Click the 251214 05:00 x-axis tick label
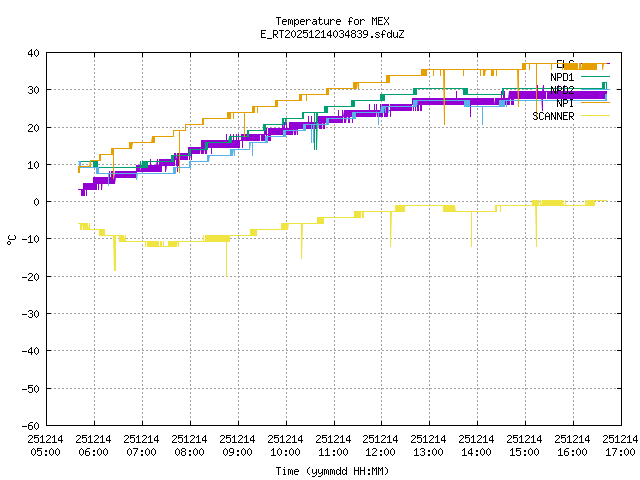This screenshot has height=480, width=640. pos(46,444)
